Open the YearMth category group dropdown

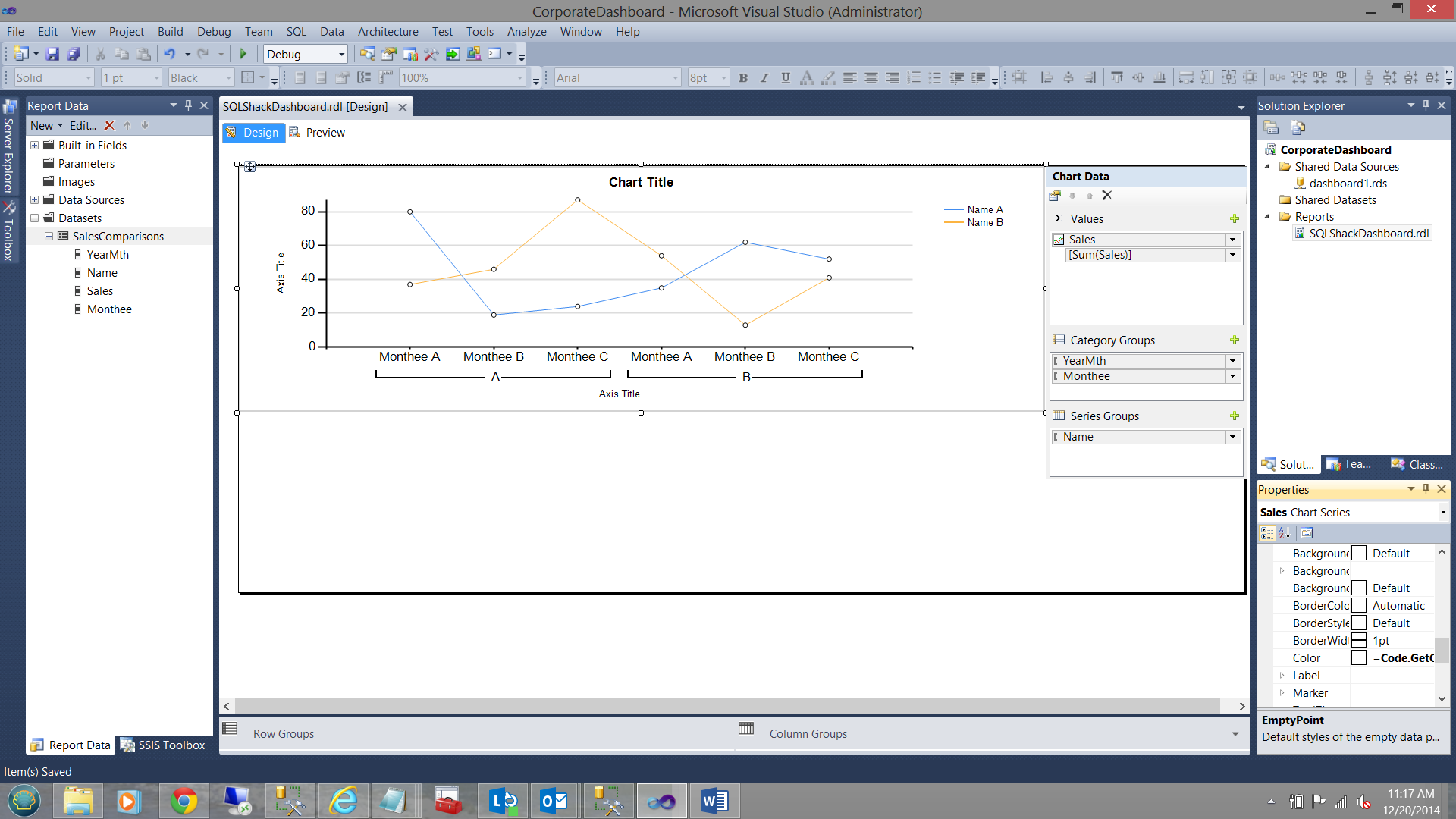[1232, 361]
